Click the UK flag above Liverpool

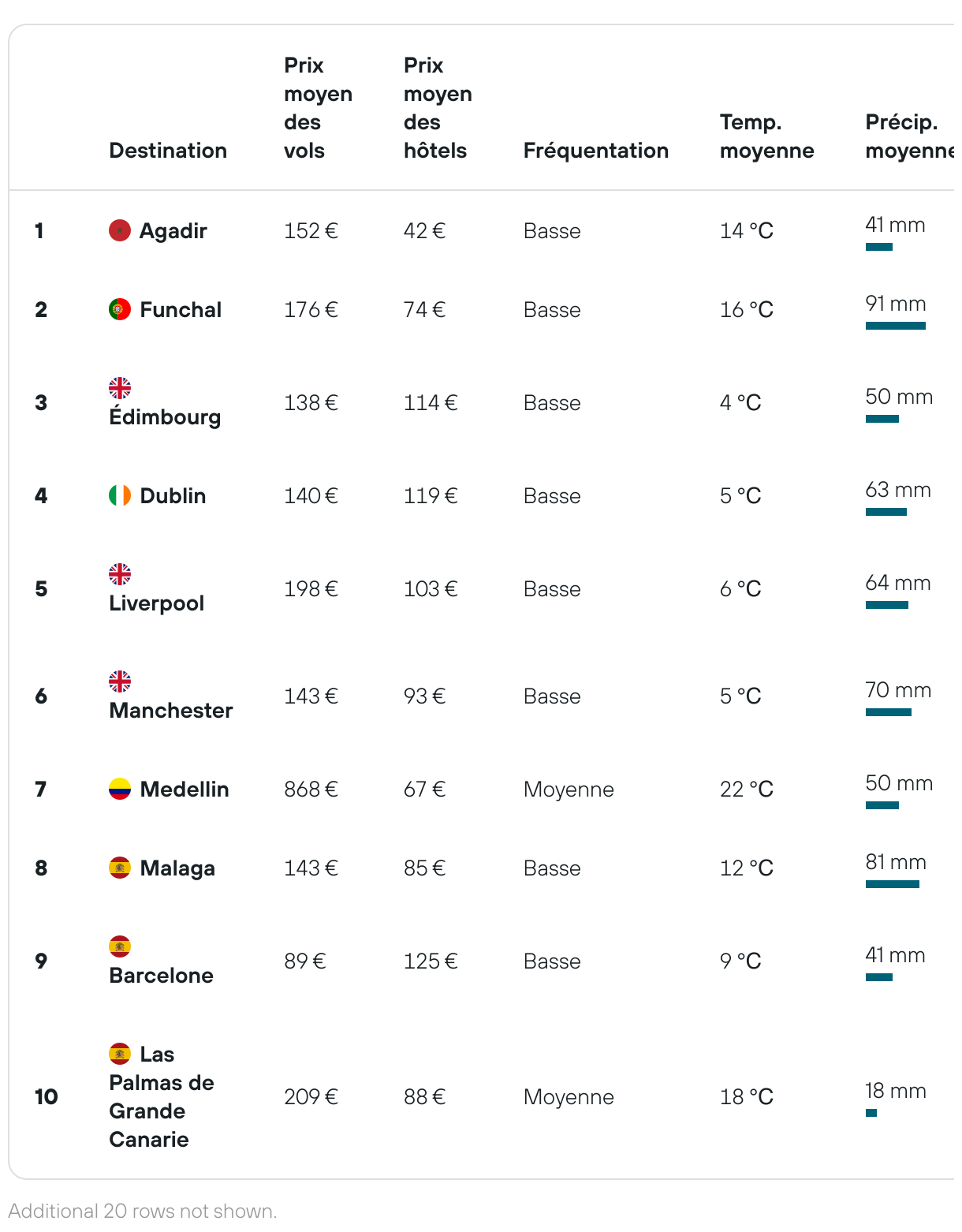click(x=120, y=574)
